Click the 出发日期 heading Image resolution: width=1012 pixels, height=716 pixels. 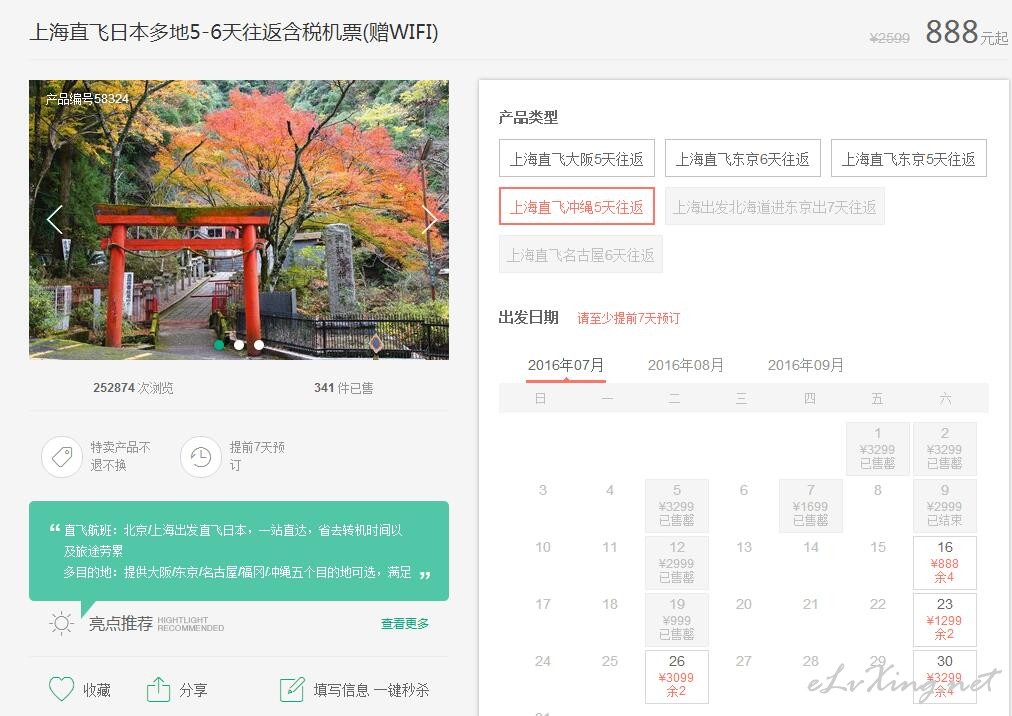click(x=528, y=317)
